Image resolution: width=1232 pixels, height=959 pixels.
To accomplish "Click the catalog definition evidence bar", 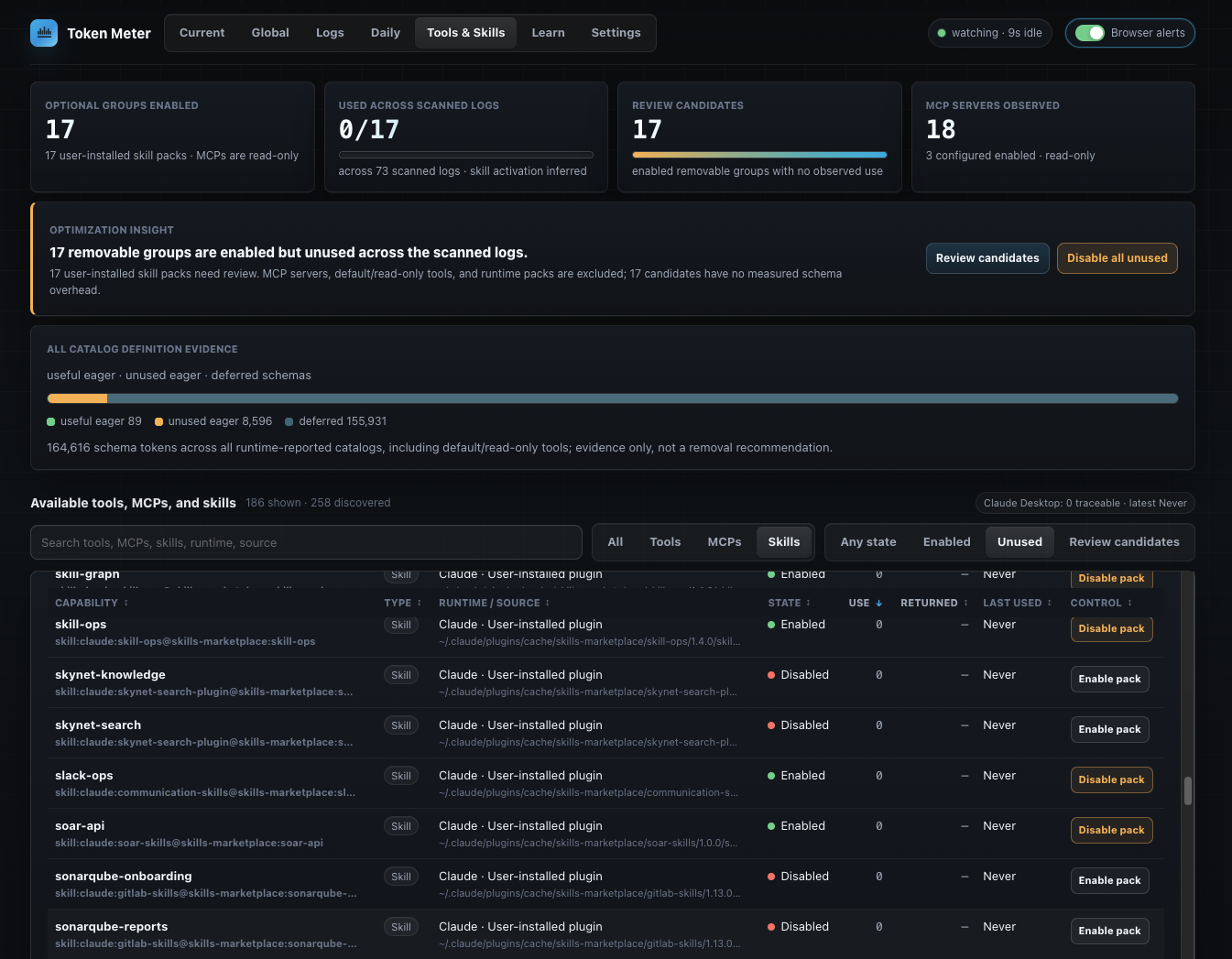I will 612,398.
